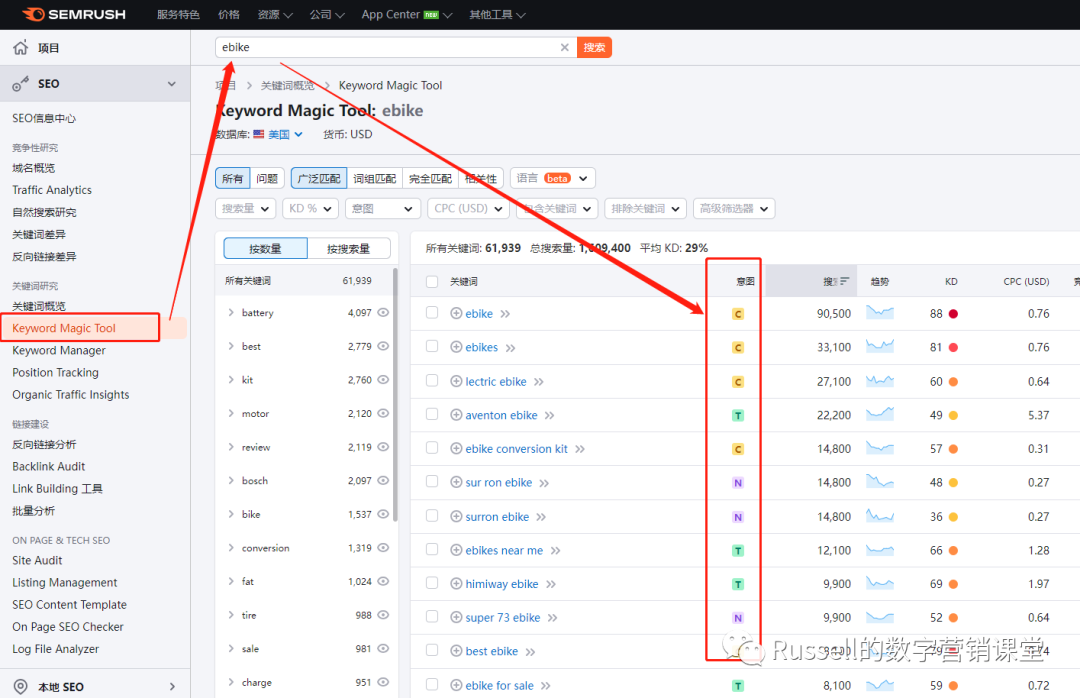Open the KD % filter dropdown
This screenshot has width=1080, height=698.
[311, 208]
